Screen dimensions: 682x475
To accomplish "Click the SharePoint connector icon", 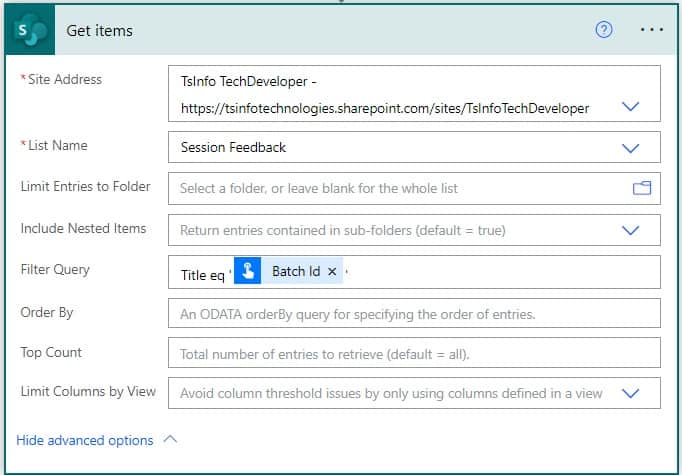I will tap(30, 30).
